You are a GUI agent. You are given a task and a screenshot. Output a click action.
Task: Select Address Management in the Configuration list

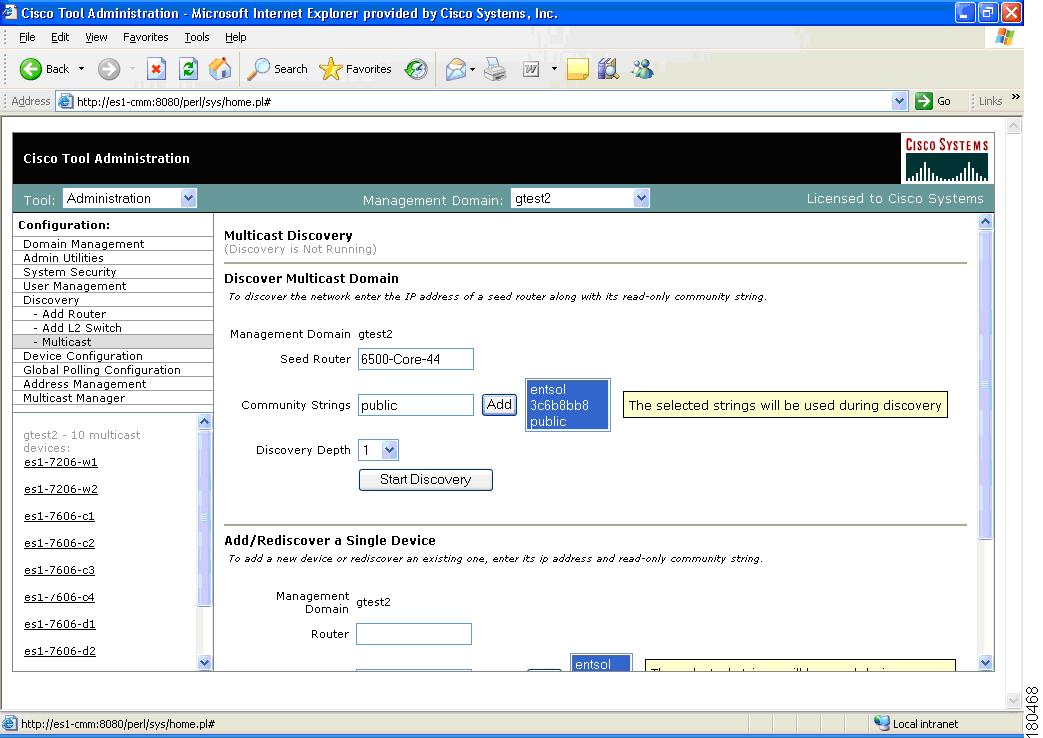[x=113, y=384]
